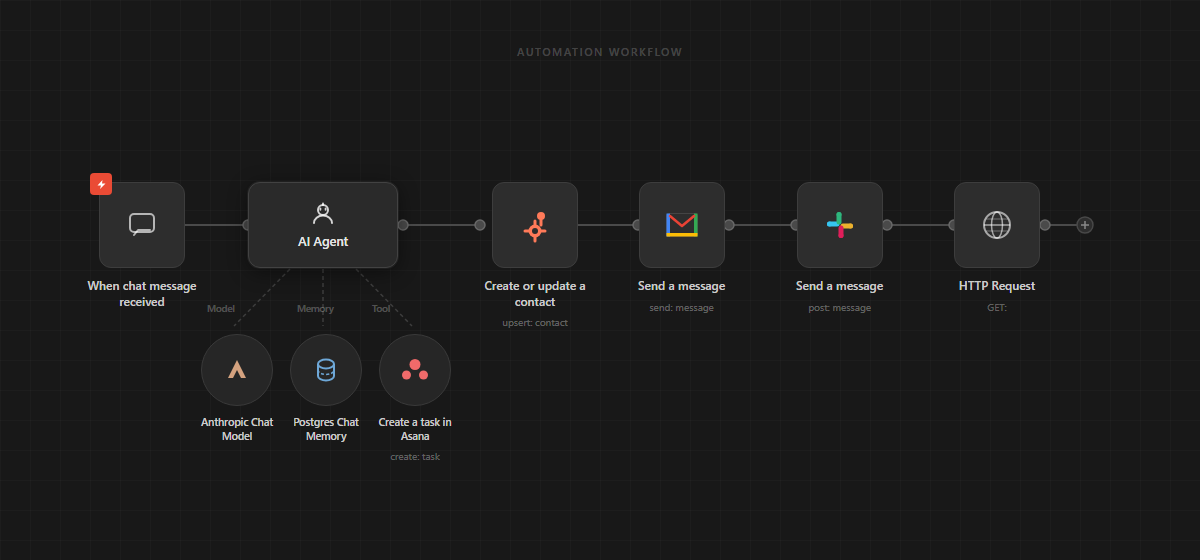Click the Gmail node output connector

(730, 225)
